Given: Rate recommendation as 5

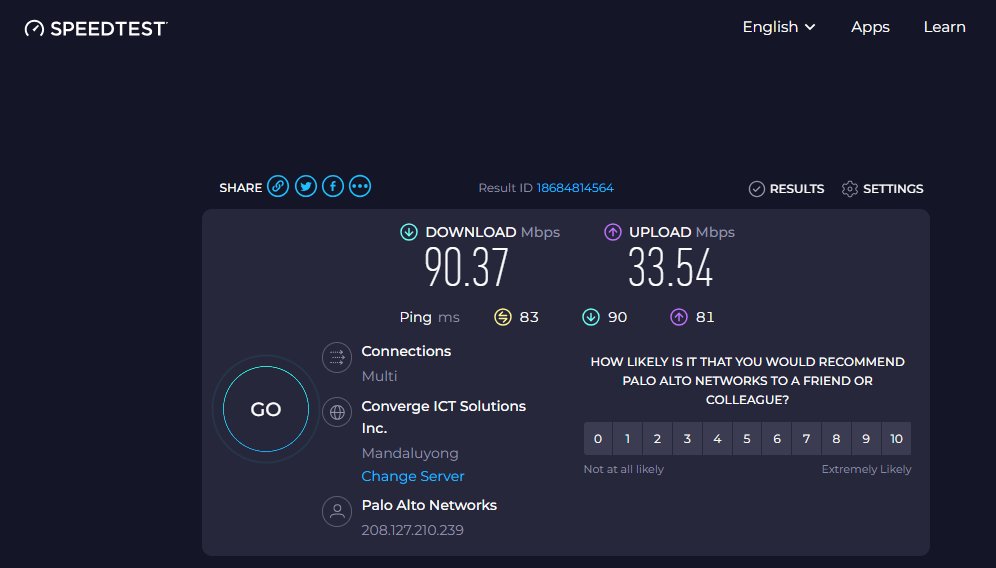Looking at the screenshot, I should click(x=747, y=438).
